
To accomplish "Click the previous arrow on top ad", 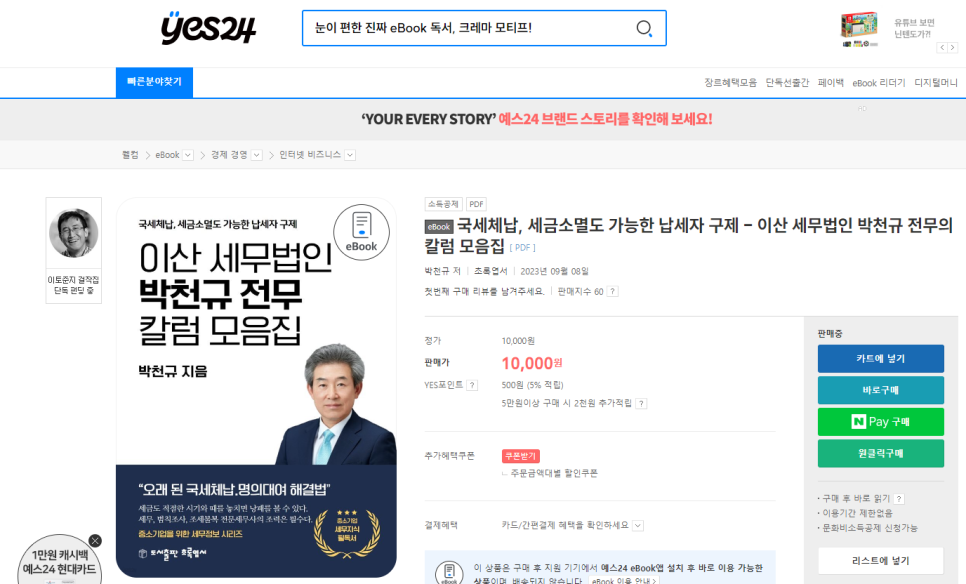I will [x=942, y=47].
